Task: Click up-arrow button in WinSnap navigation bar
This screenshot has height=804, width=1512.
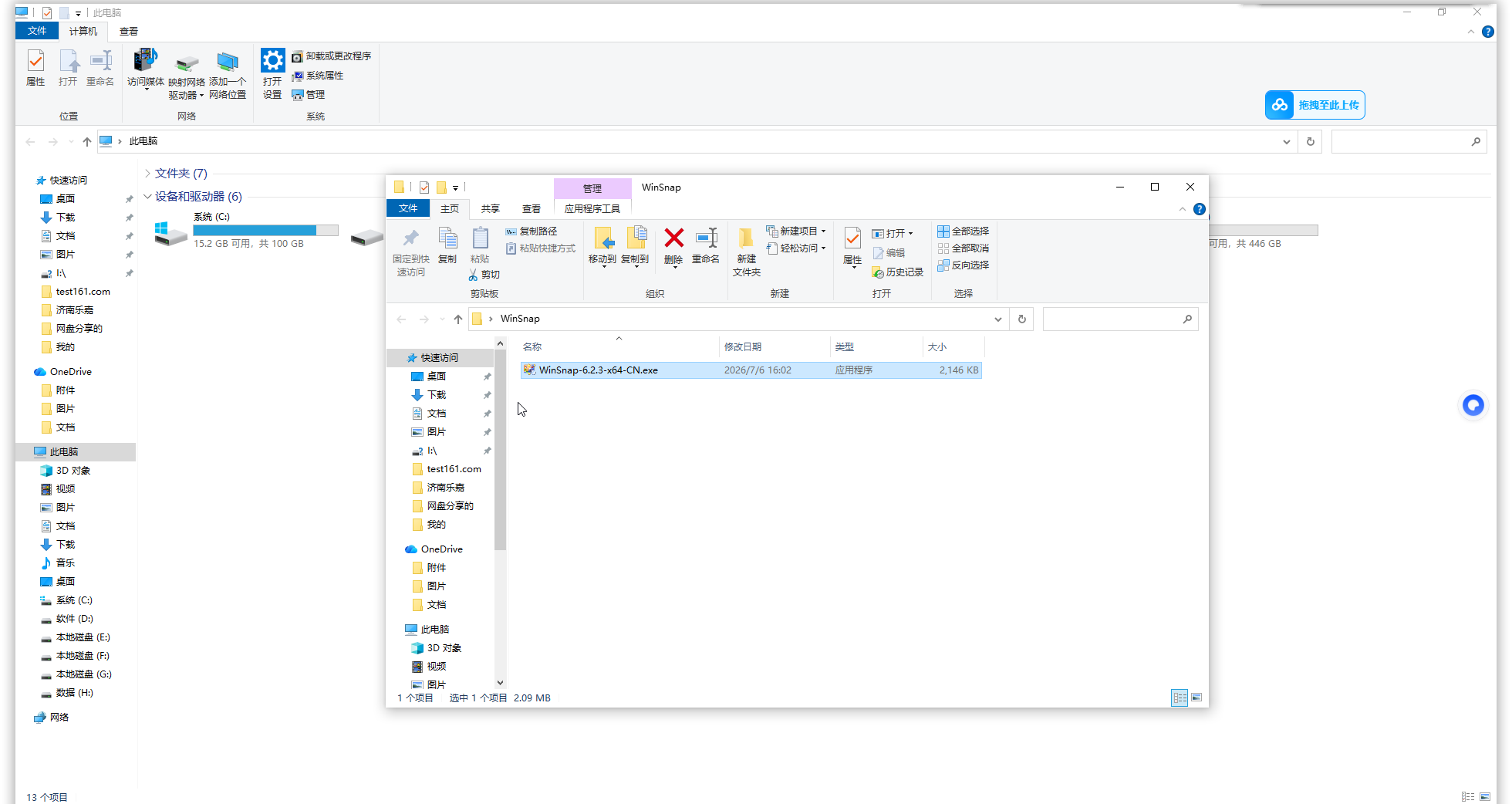Action: [x=458, y=319]
